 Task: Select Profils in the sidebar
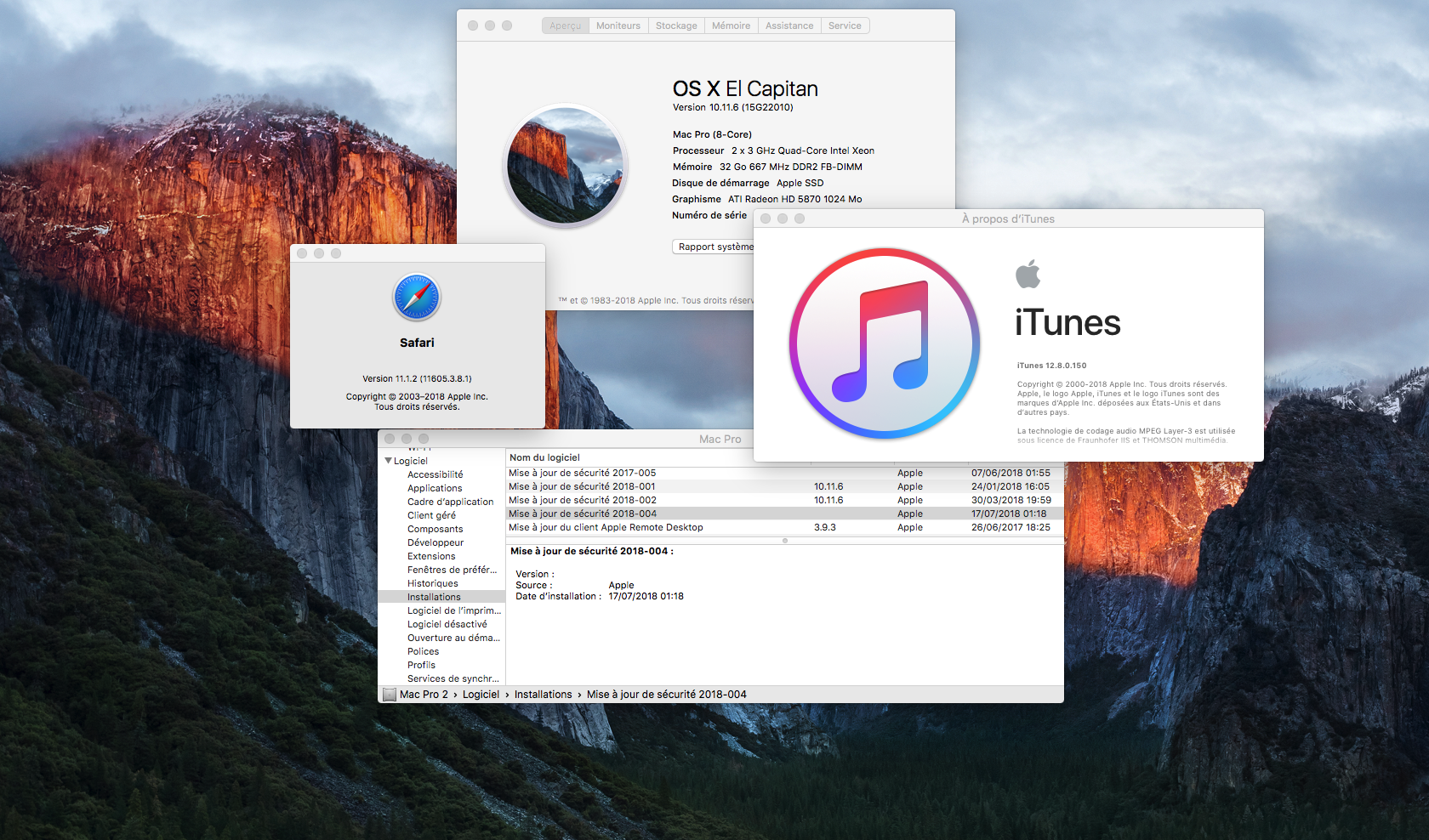[421, 665]
